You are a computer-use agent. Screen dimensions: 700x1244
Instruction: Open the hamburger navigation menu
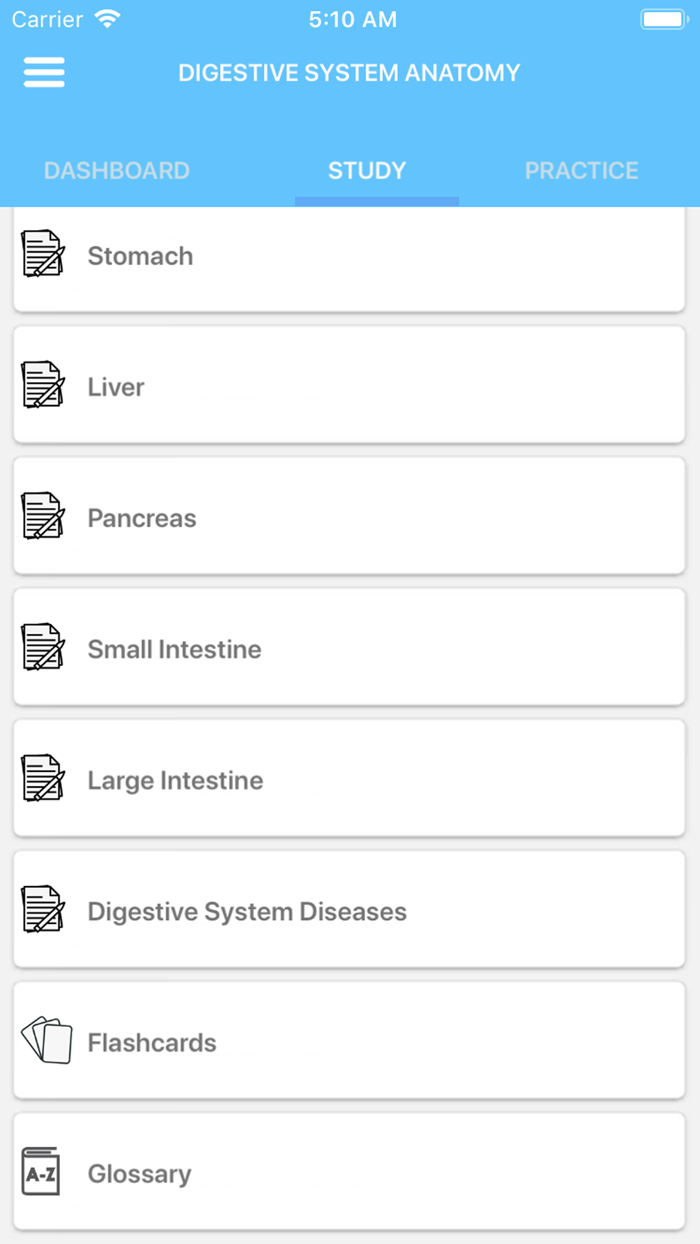click(x=43, y=72)
